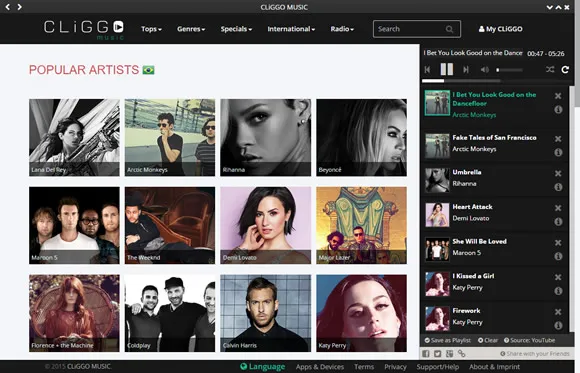Viewport: 580px width, 373px height.
Task: Click the search magnifier icon
Action: click(449, 29)
